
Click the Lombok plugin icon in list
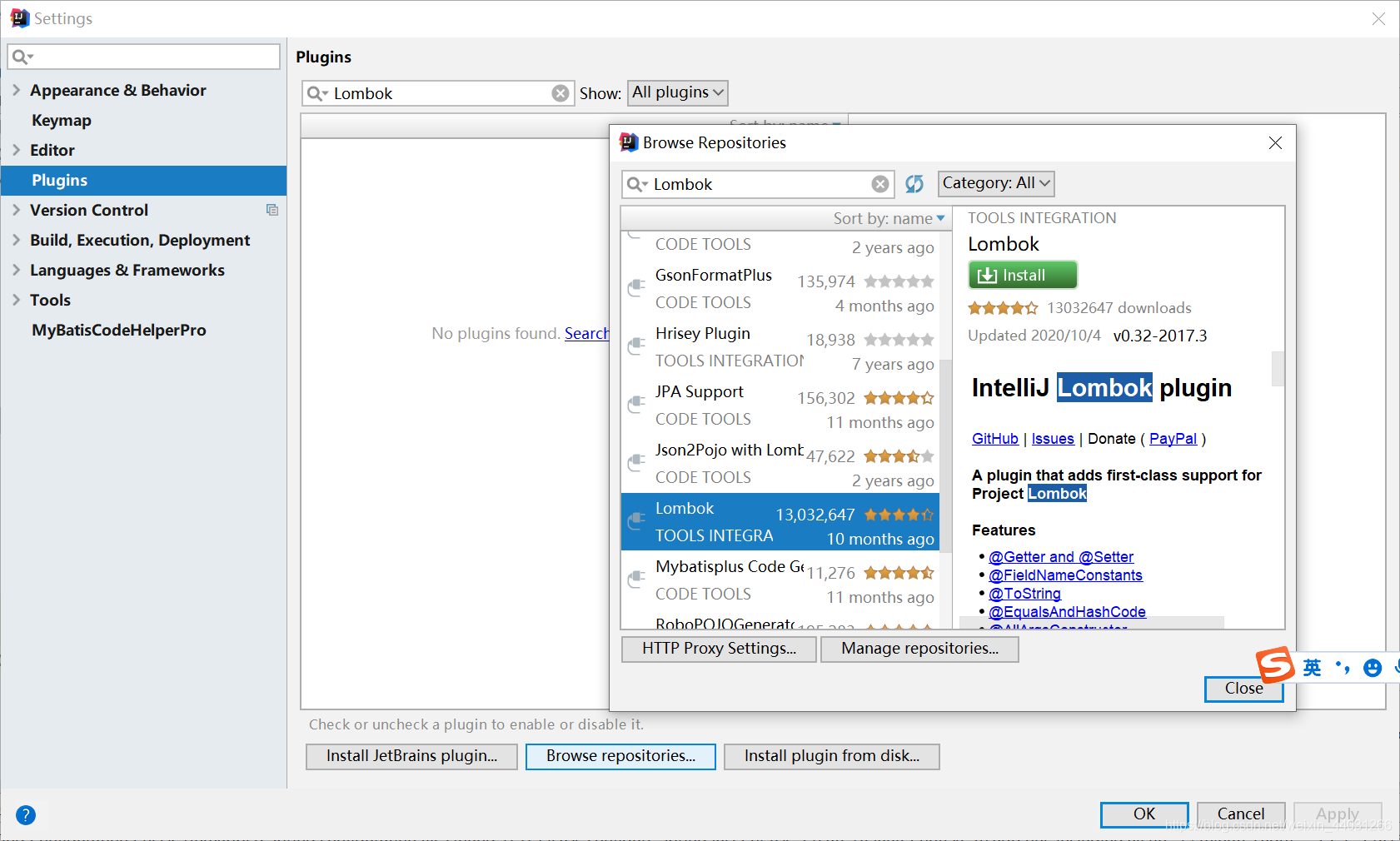click(636, 521)
